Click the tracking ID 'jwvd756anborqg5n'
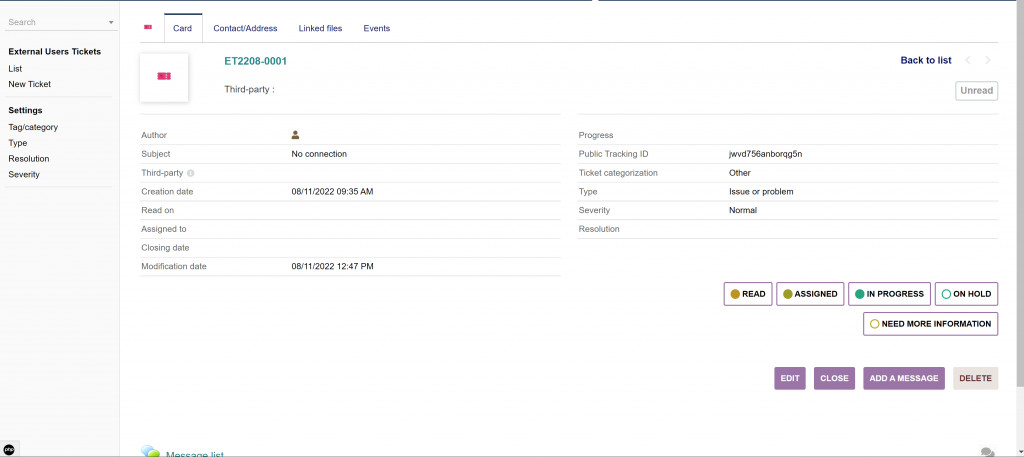The width and height of the screenshot is (1024, 457). click(x=765, y=154)
